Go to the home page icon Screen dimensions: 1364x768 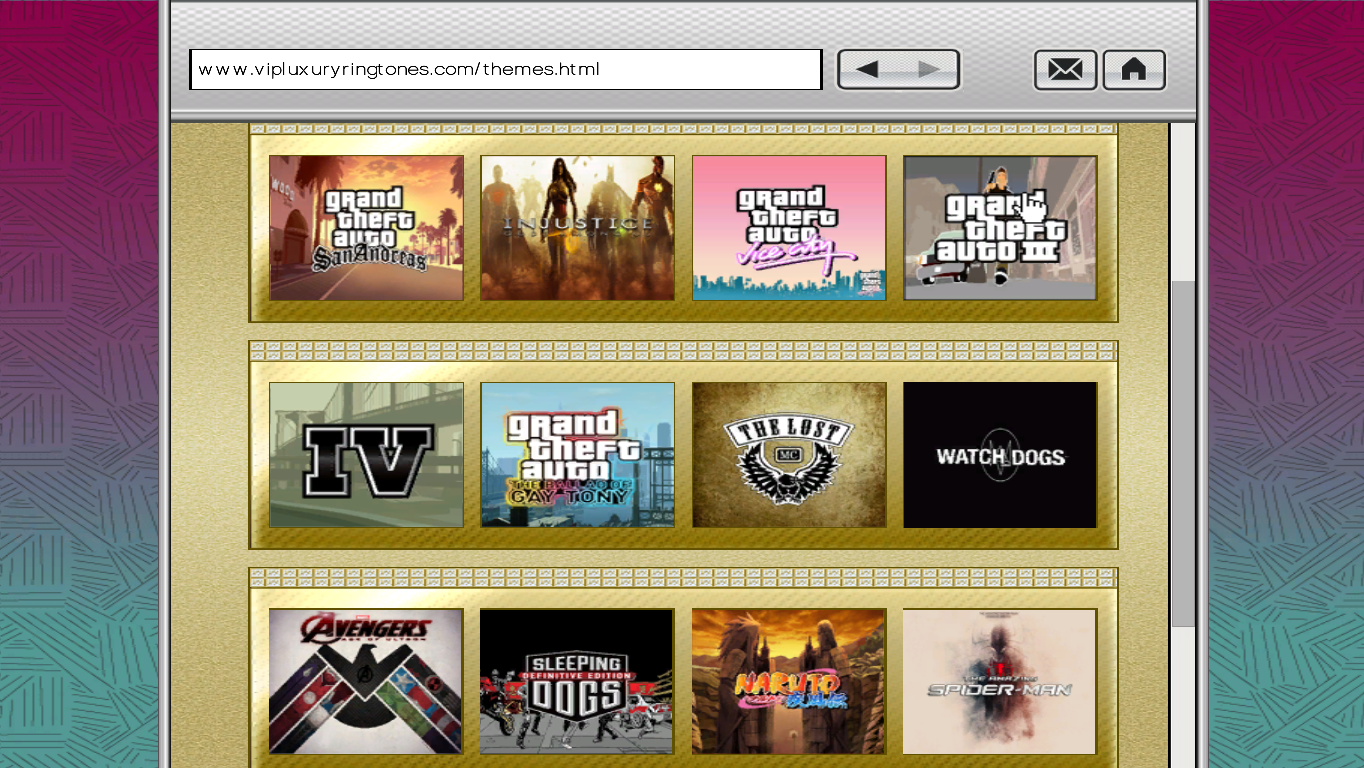pos(1134,70)
